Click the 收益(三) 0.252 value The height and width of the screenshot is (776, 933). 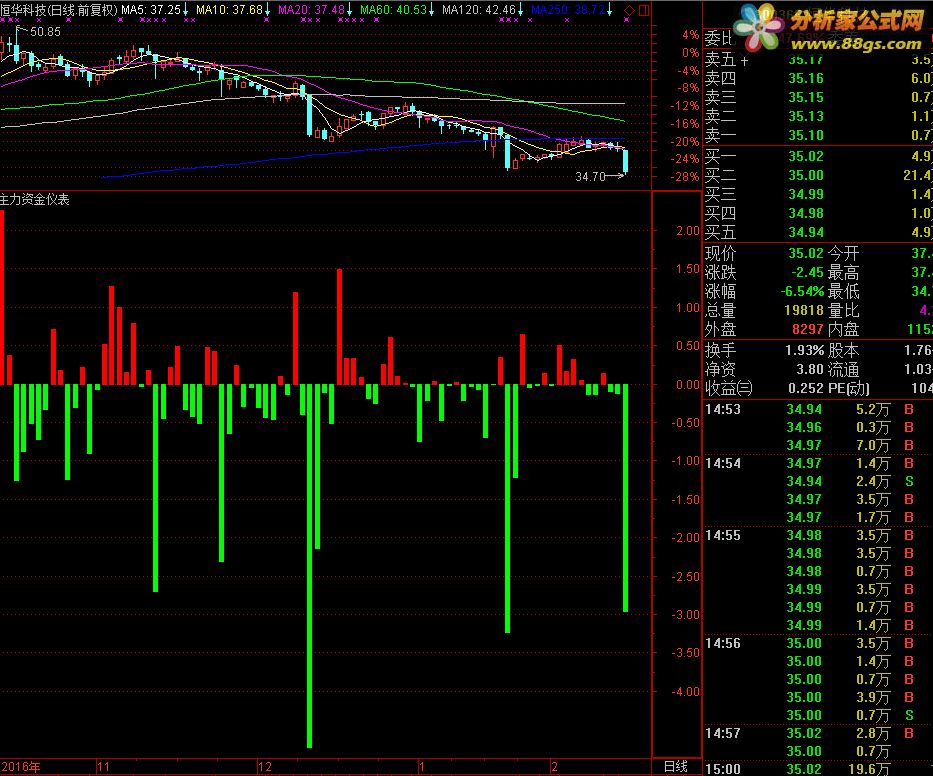click(806, 389)
